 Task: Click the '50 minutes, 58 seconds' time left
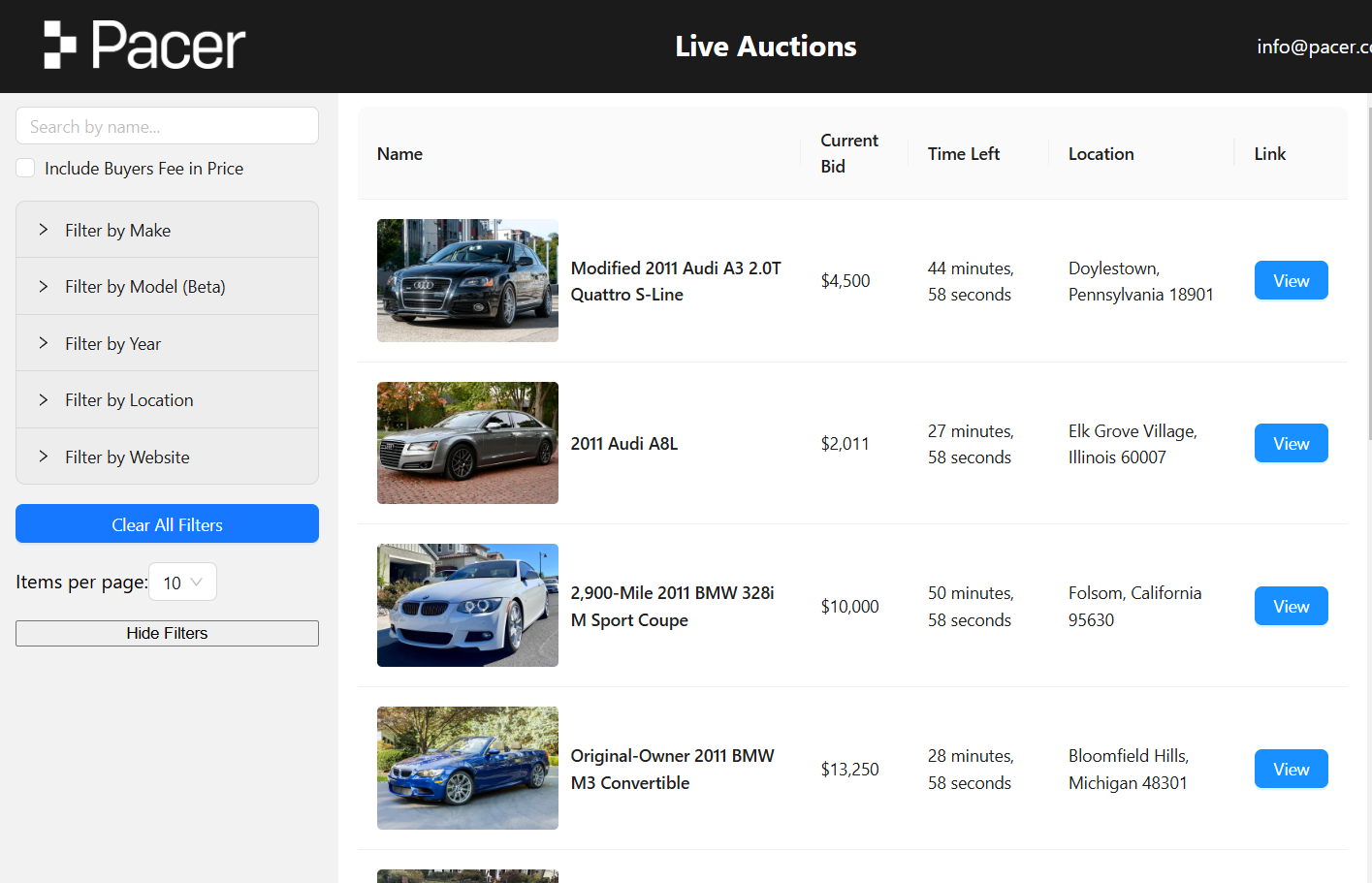tap(971, 606)
